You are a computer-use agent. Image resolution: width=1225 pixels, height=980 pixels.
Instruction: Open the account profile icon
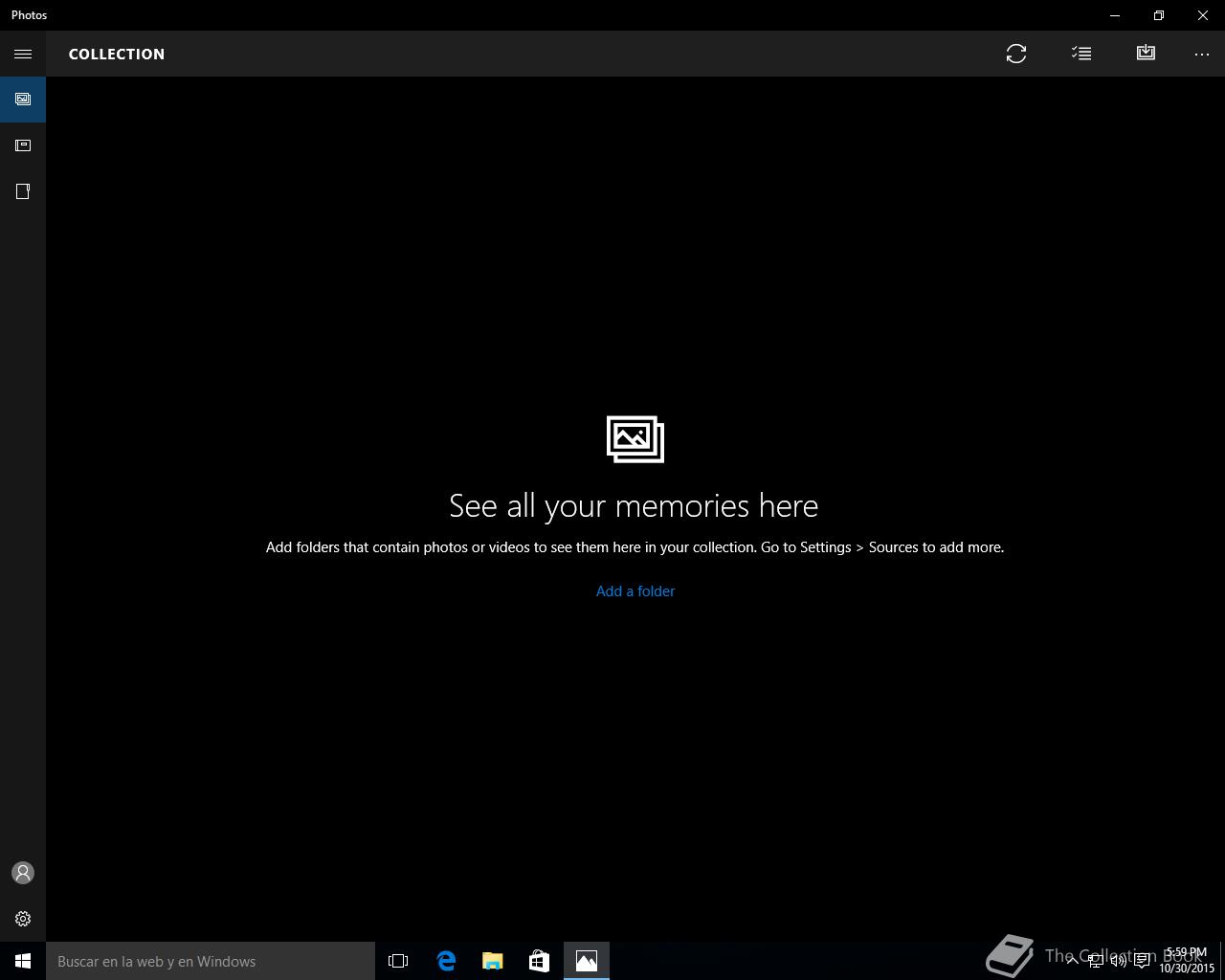pyautogui.click(x=23, y=873)
